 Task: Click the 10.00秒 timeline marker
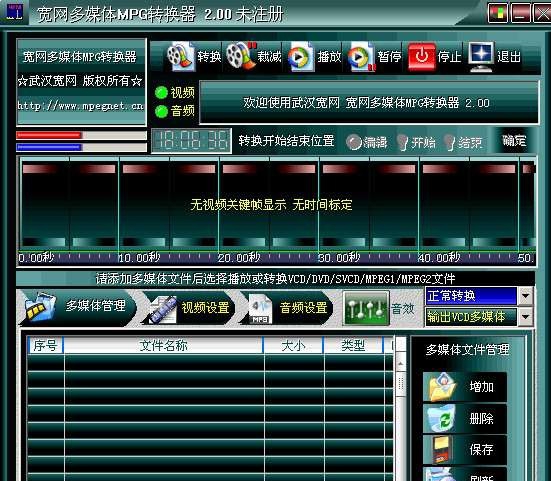click(x=139, y=258)
